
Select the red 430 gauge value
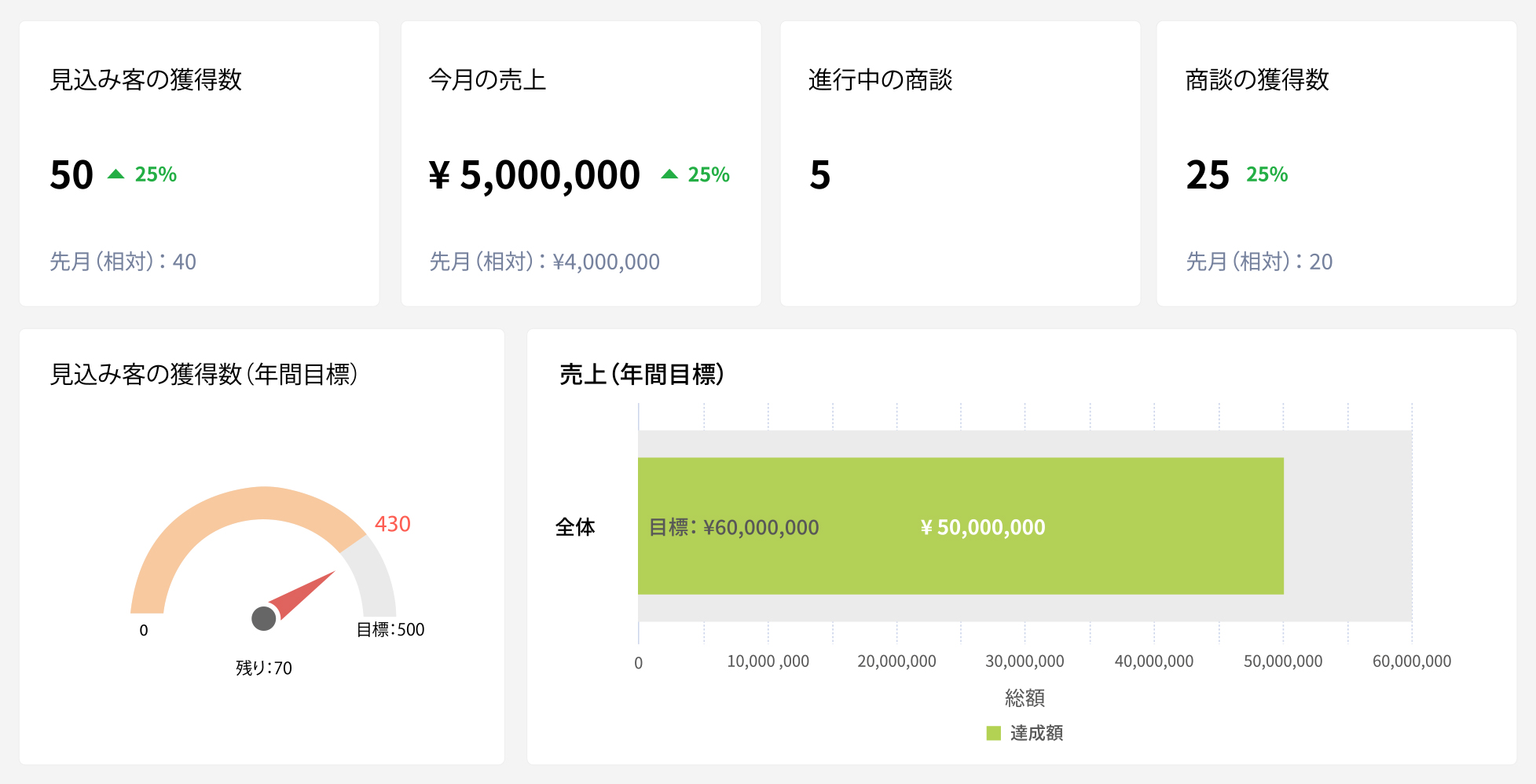point(392,524)
